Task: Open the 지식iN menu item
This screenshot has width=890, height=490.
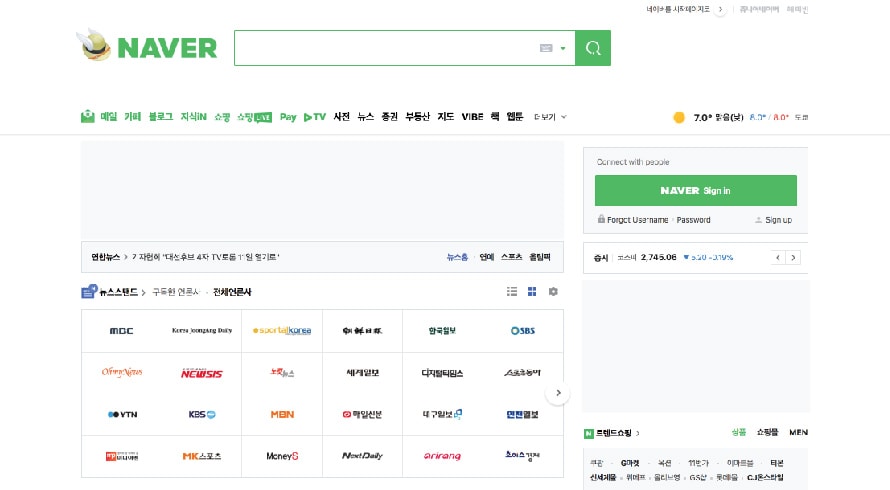Action: tap(194, 116)
